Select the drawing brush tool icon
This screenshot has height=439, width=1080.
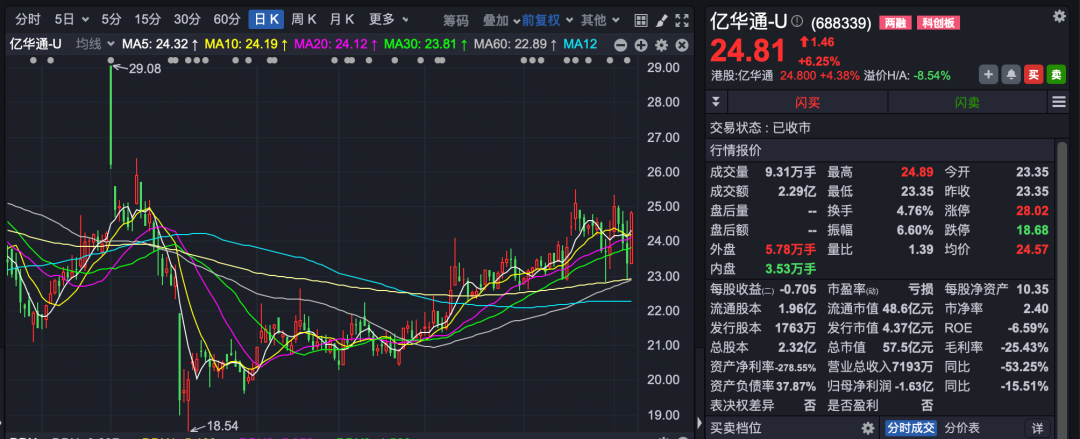click(660, 20)
